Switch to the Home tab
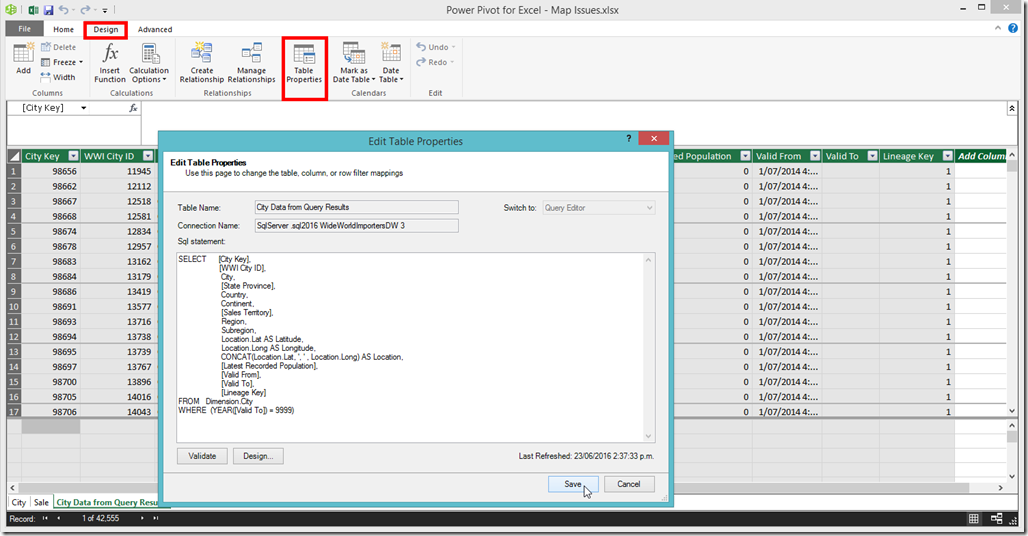 click(64, 29)
